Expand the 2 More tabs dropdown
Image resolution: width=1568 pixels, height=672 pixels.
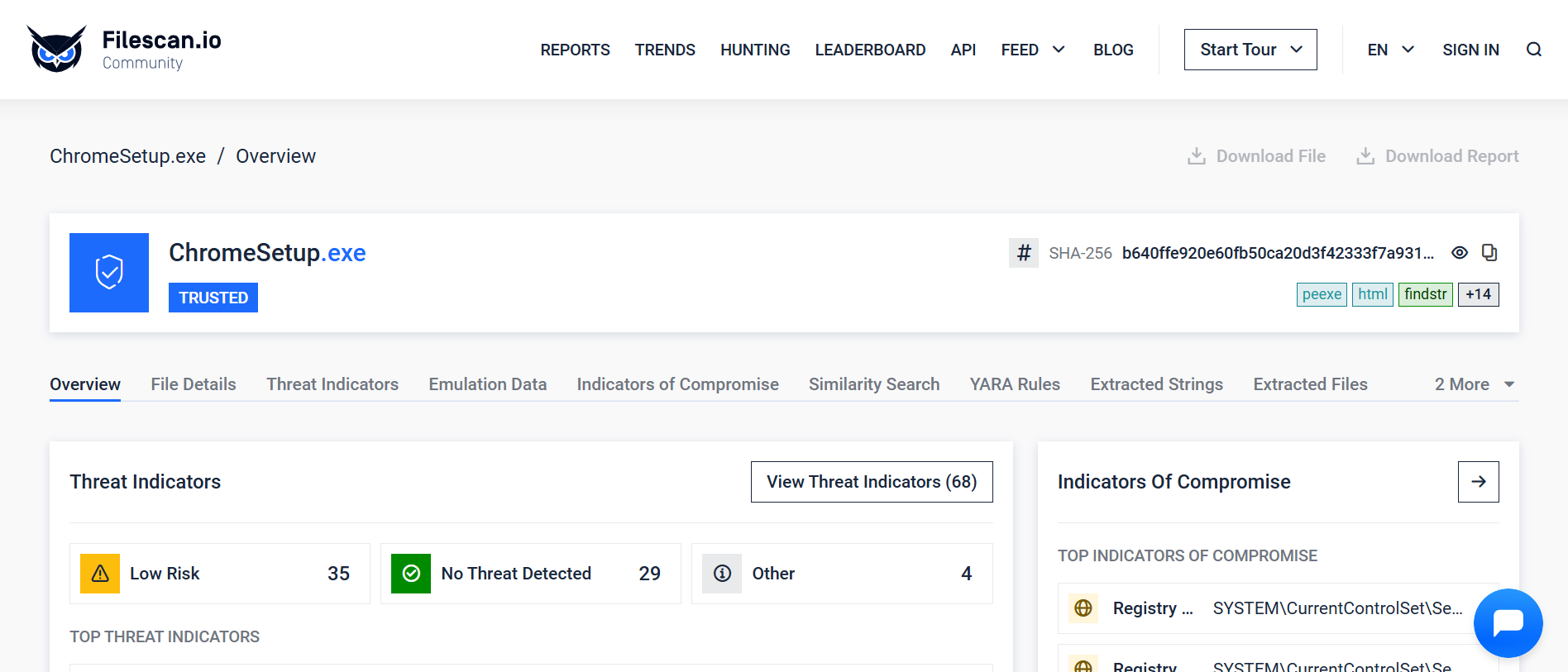click(1474, 384)
